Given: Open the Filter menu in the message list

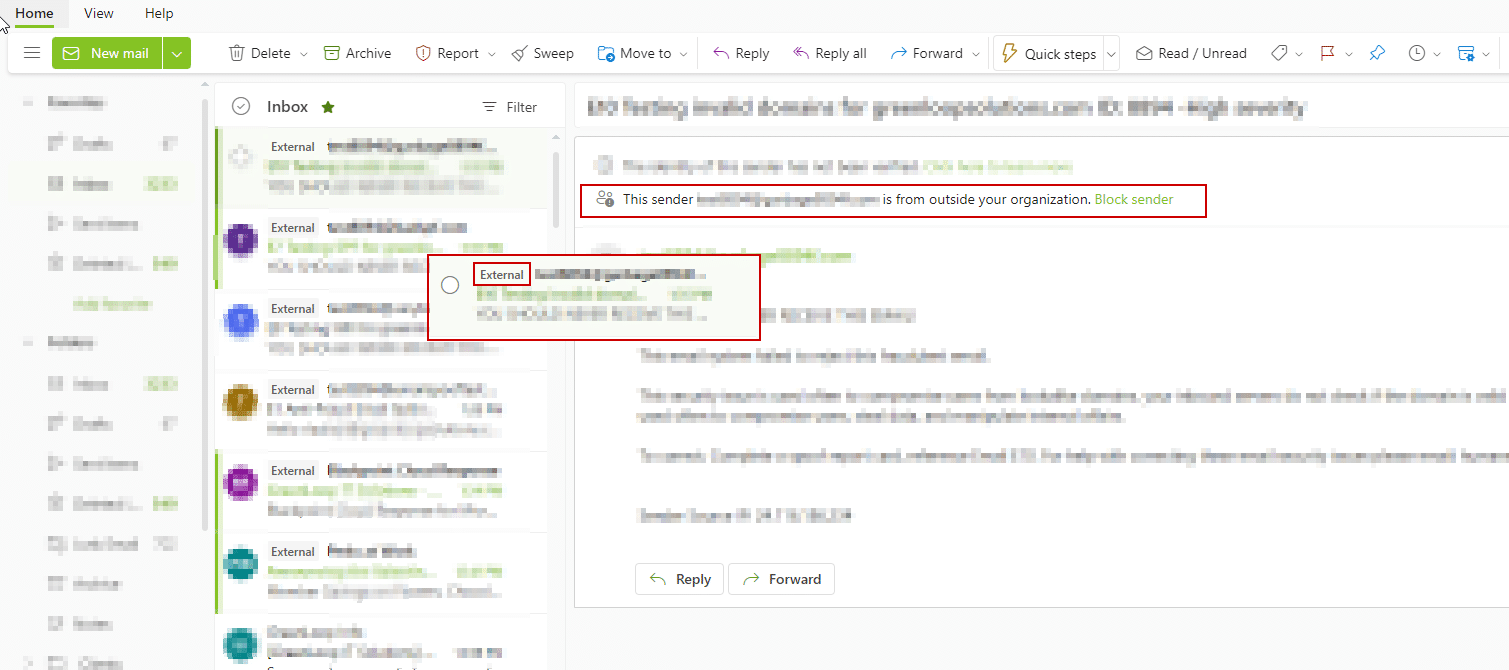Looking at the screenshot, I should 509,107.
